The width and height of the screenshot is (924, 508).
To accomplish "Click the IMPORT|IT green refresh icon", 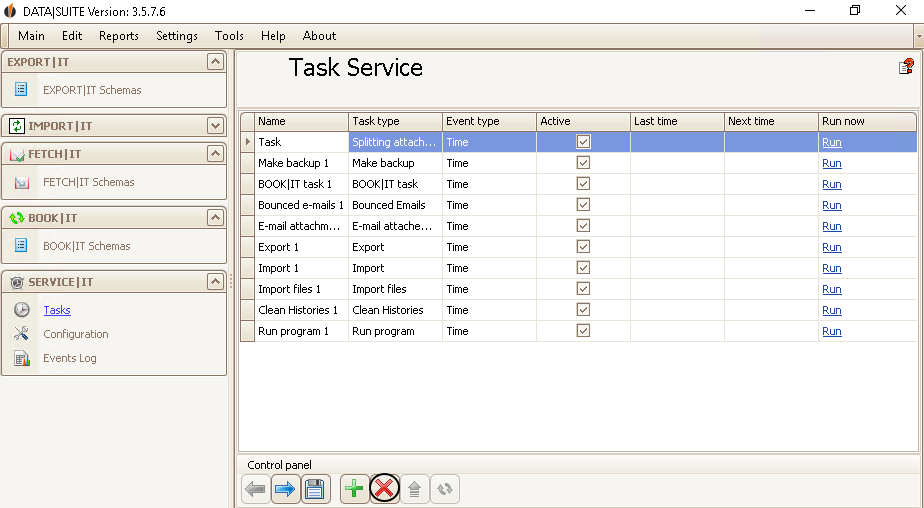I will [x=17, y=126].
